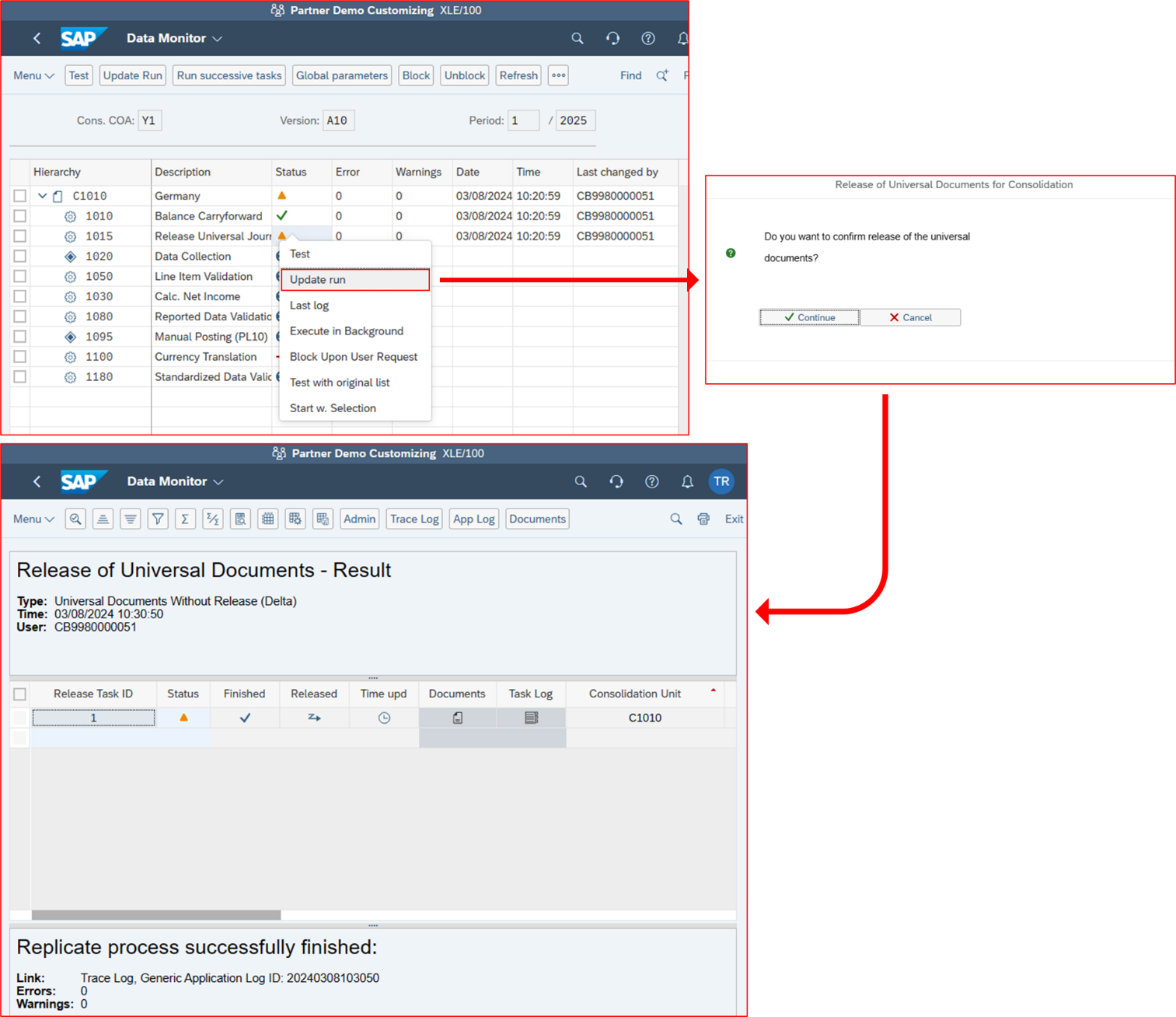Open notifications bell in Result window header
Viewport: 1176px width, 1017px height.
point(687,481)
